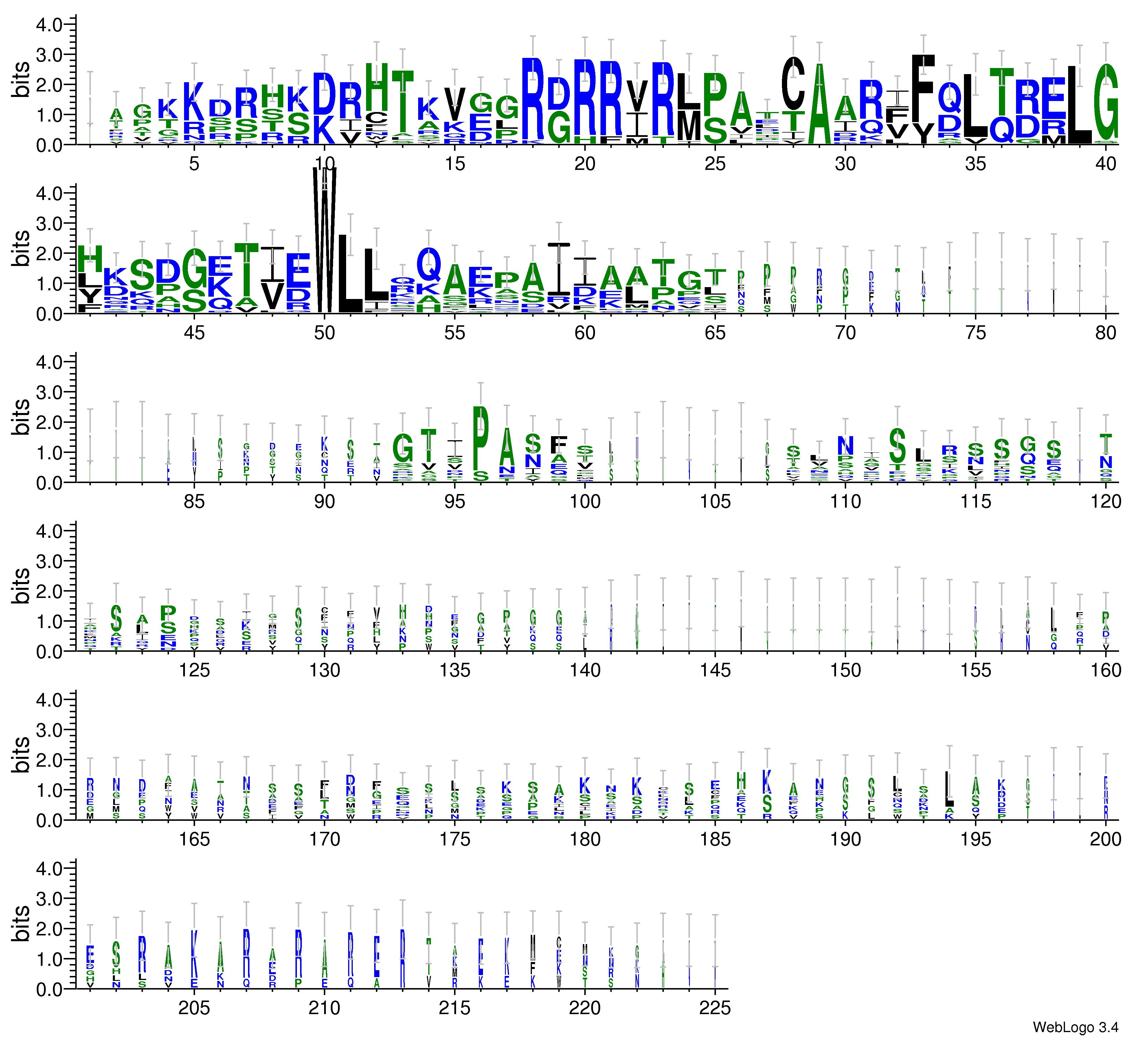
Task: Click the black F letter at position 33
Action: click(923, 88)
